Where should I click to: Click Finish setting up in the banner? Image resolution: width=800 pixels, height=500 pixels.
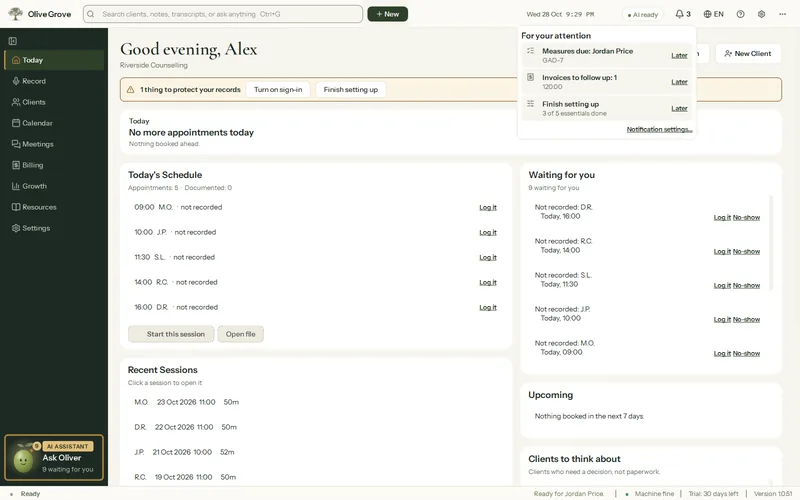351,90
